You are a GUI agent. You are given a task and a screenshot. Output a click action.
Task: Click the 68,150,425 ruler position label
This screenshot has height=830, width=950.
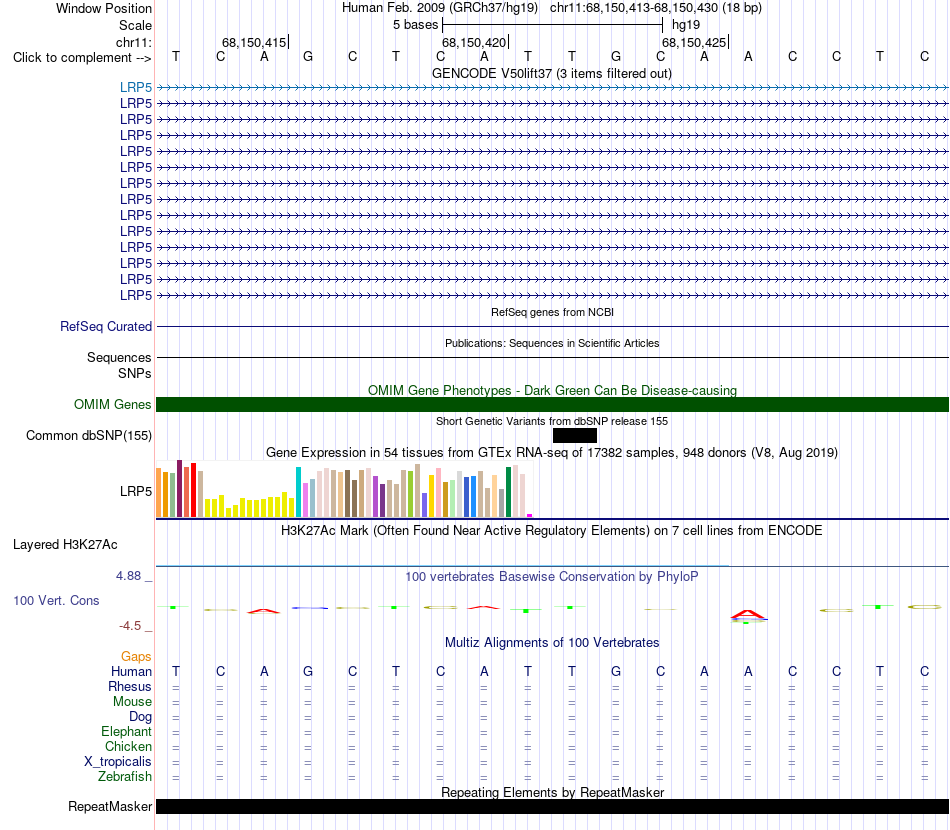click(x=694, y=42)
